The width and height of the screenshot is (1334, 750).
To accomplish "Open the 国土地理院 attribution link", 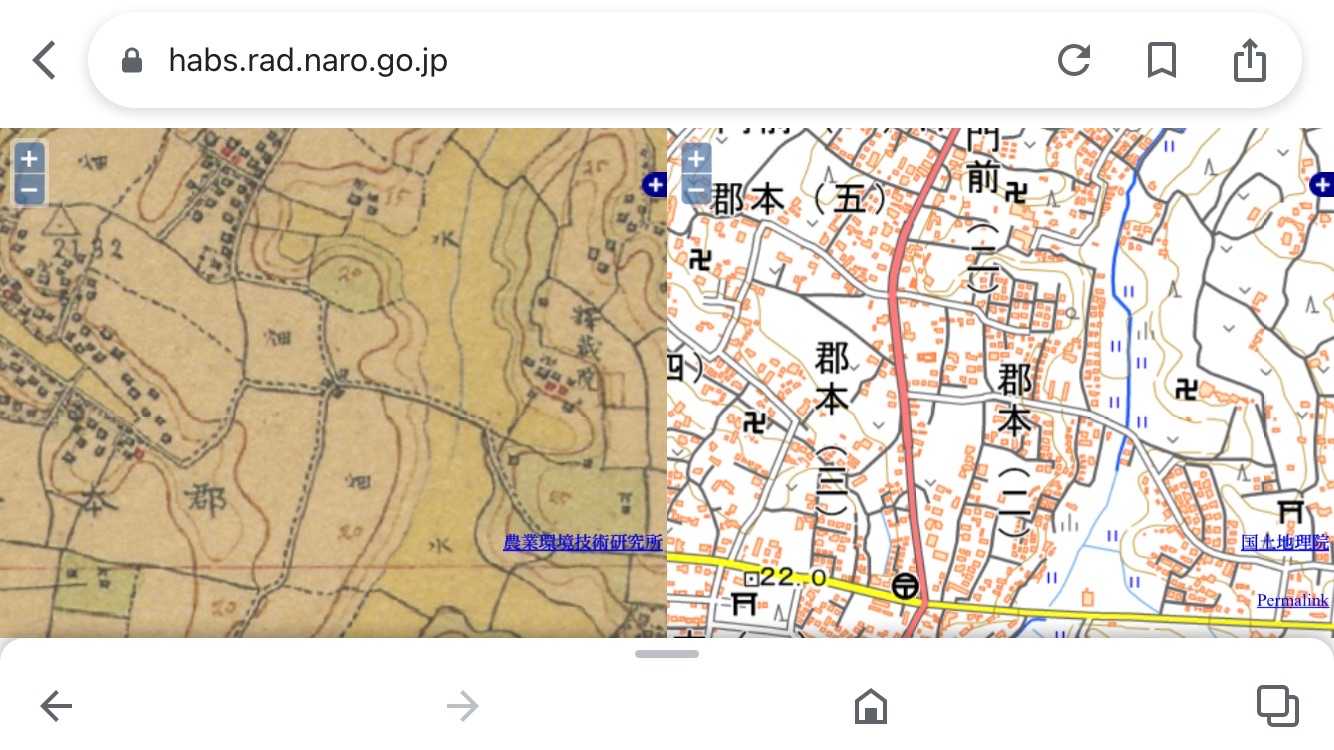I will pyautogui.click(x=1284, y=543).
